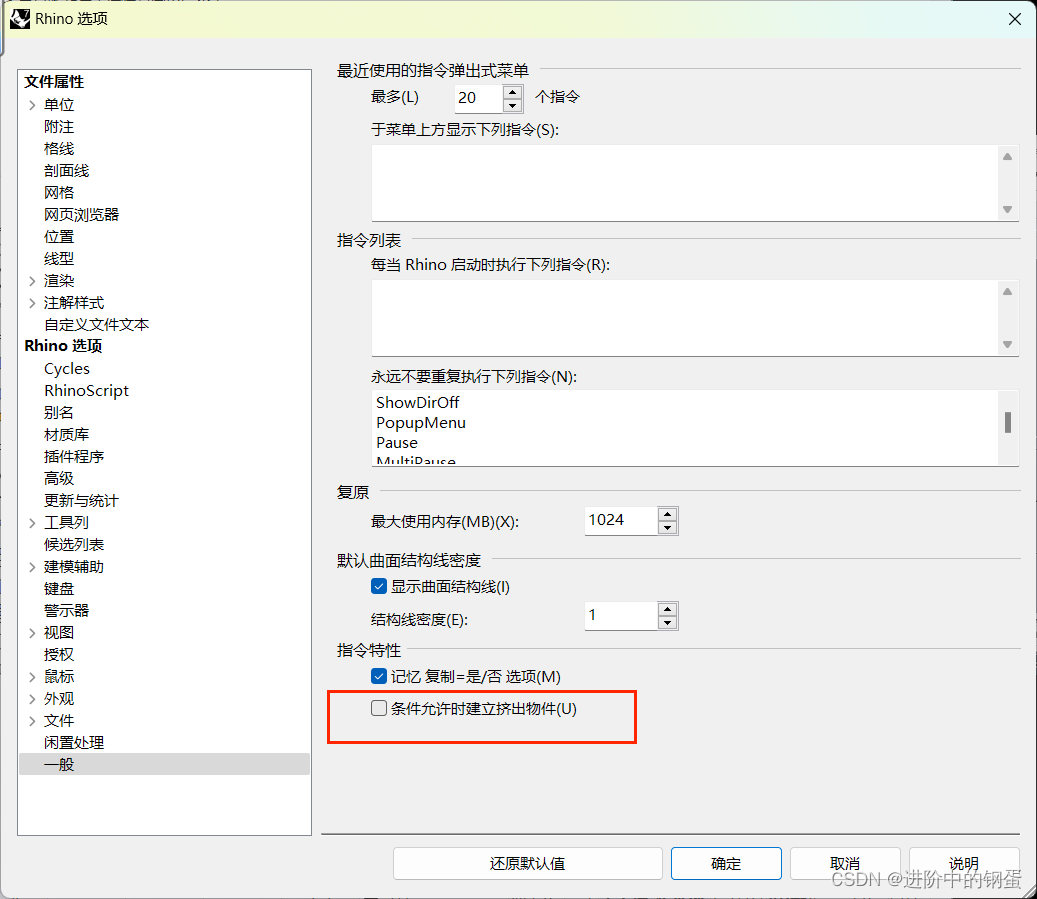Image resolution: width=1037 pixels, height=899 pixels.
Task: Click the Rhino 选项 heading in tree
Action: tap(63, 346)
